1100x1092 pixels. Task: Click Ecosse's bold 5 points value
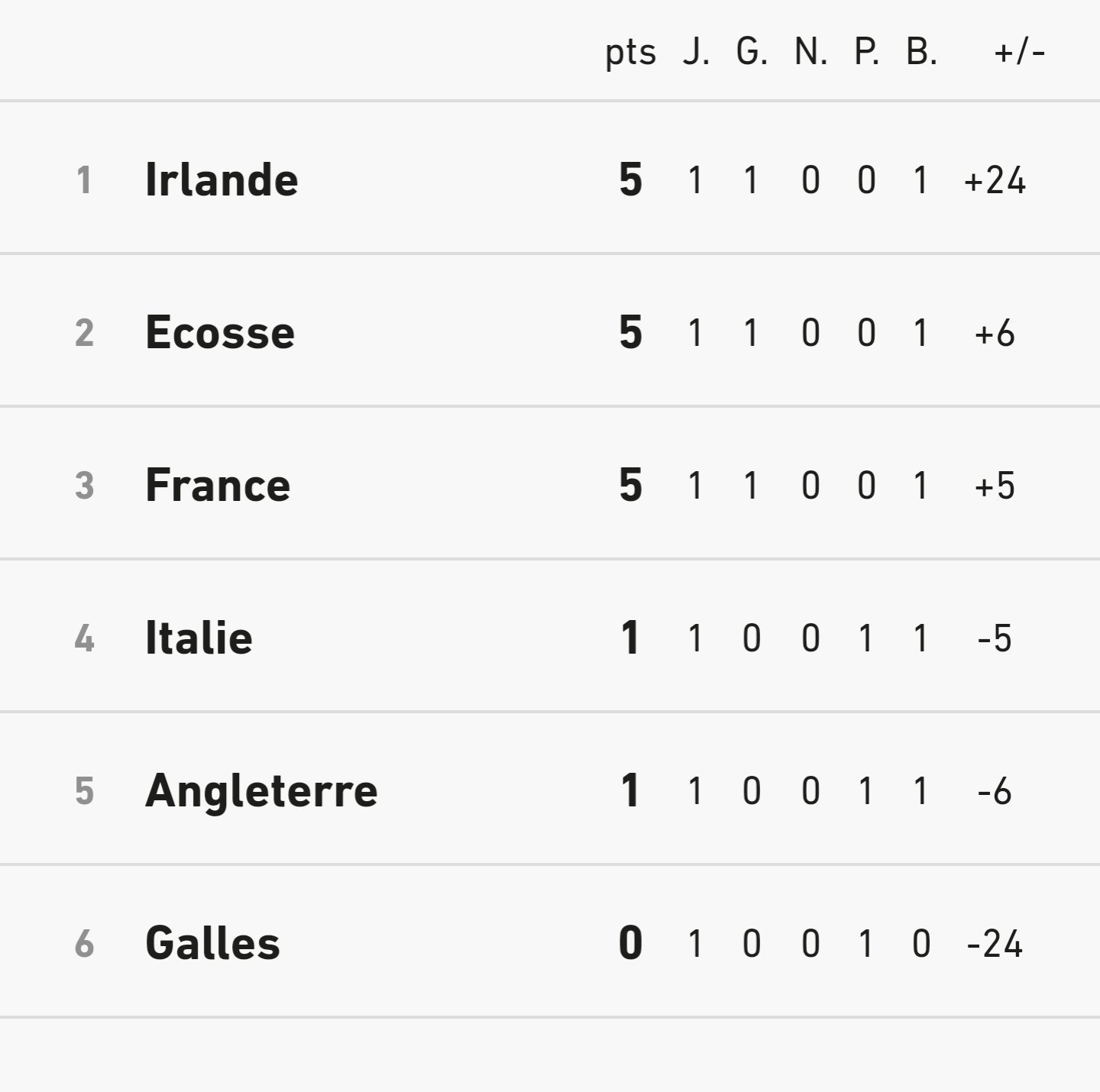630,332
